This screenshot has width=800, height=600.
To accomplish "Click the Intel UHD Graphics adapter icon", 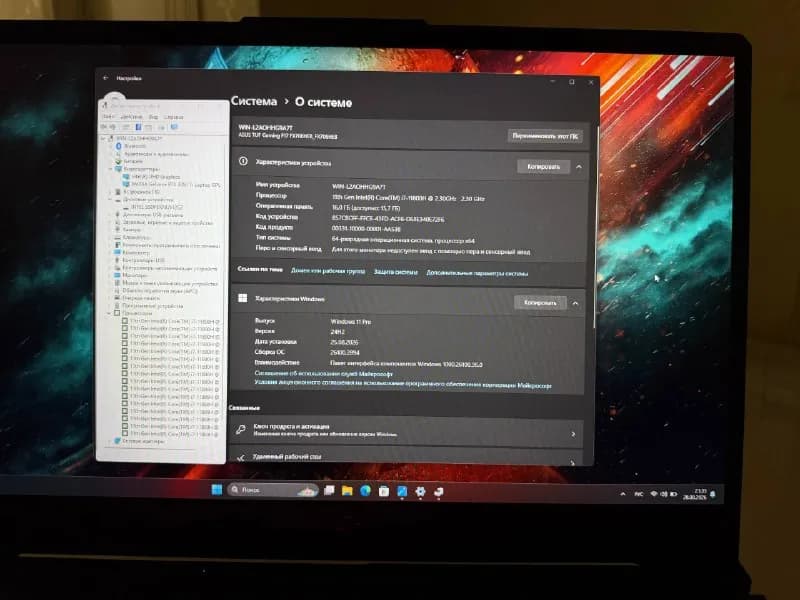I will point(126,177).
